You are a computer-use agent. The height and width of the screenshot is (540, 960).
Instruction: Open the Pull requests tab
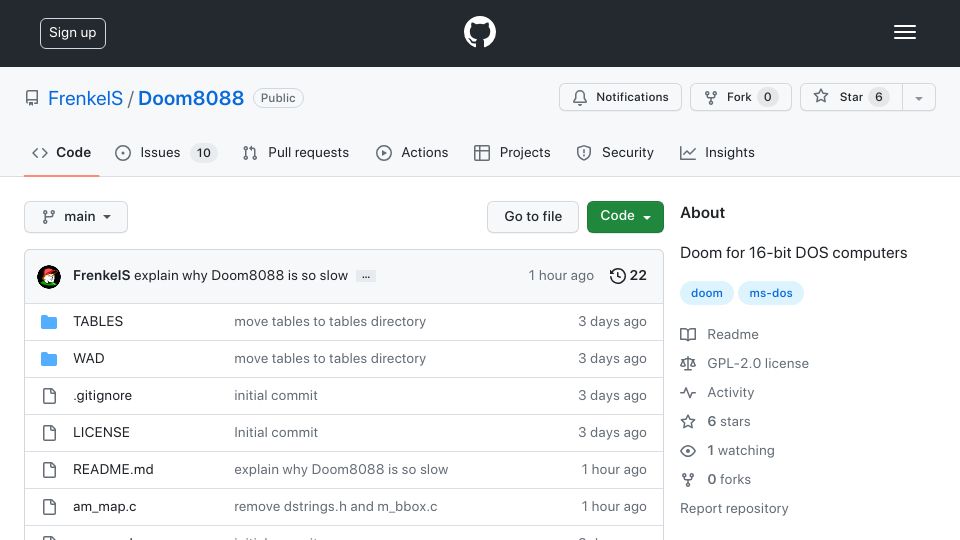pyautogui.click(x=296, y=153)
